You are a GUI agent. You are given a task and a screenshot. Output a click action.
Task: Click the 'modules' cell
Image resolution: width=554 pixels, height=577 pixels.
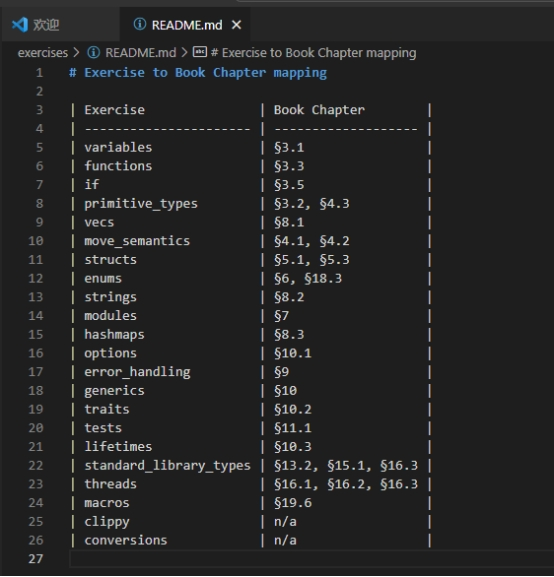click(110, 316)
